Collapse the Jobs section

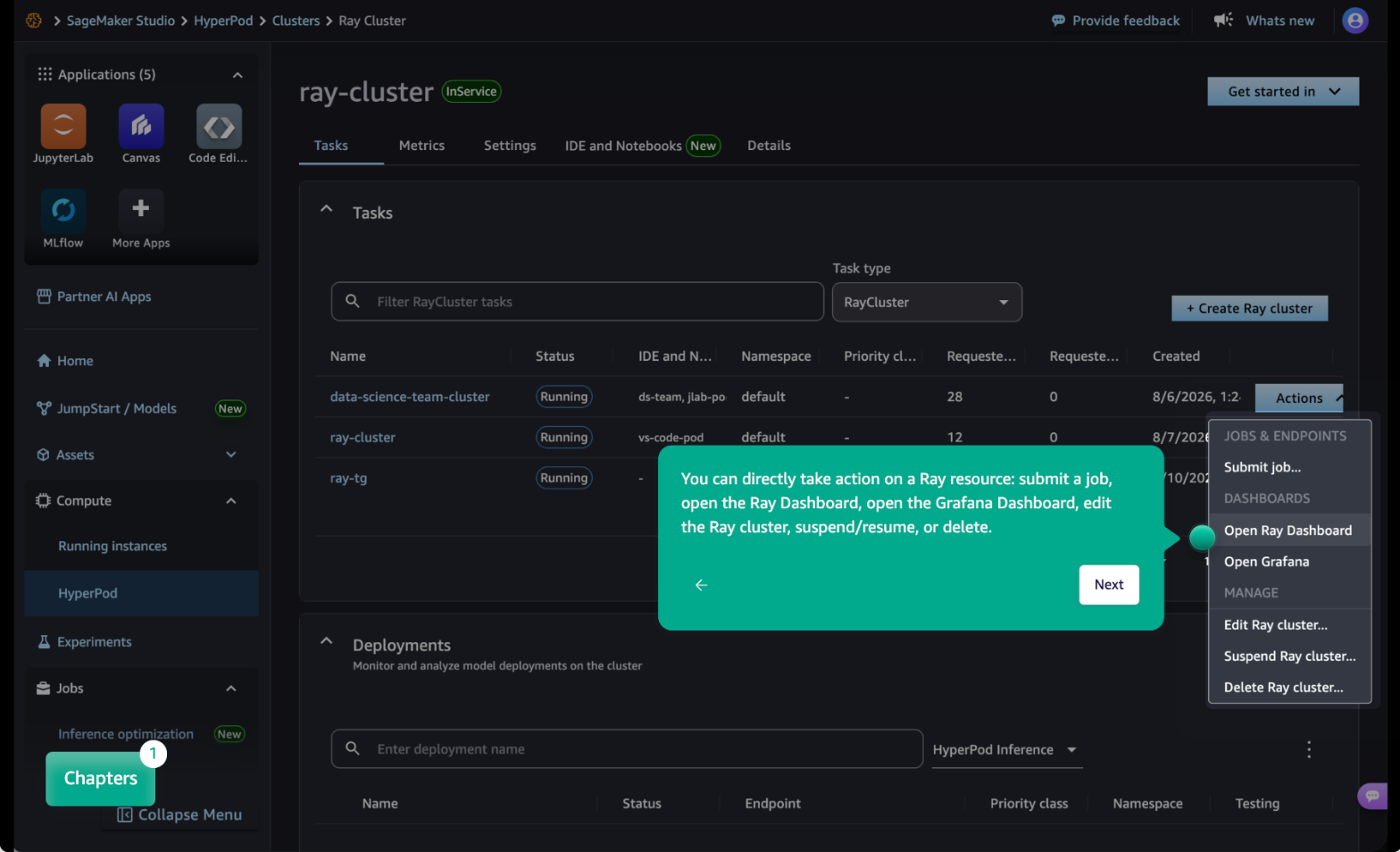[x=231, y=689]
